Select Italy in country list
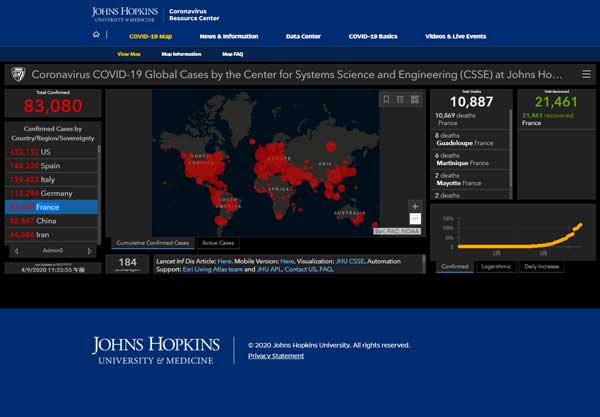600x417 pixels. click(x=51, y=179)
